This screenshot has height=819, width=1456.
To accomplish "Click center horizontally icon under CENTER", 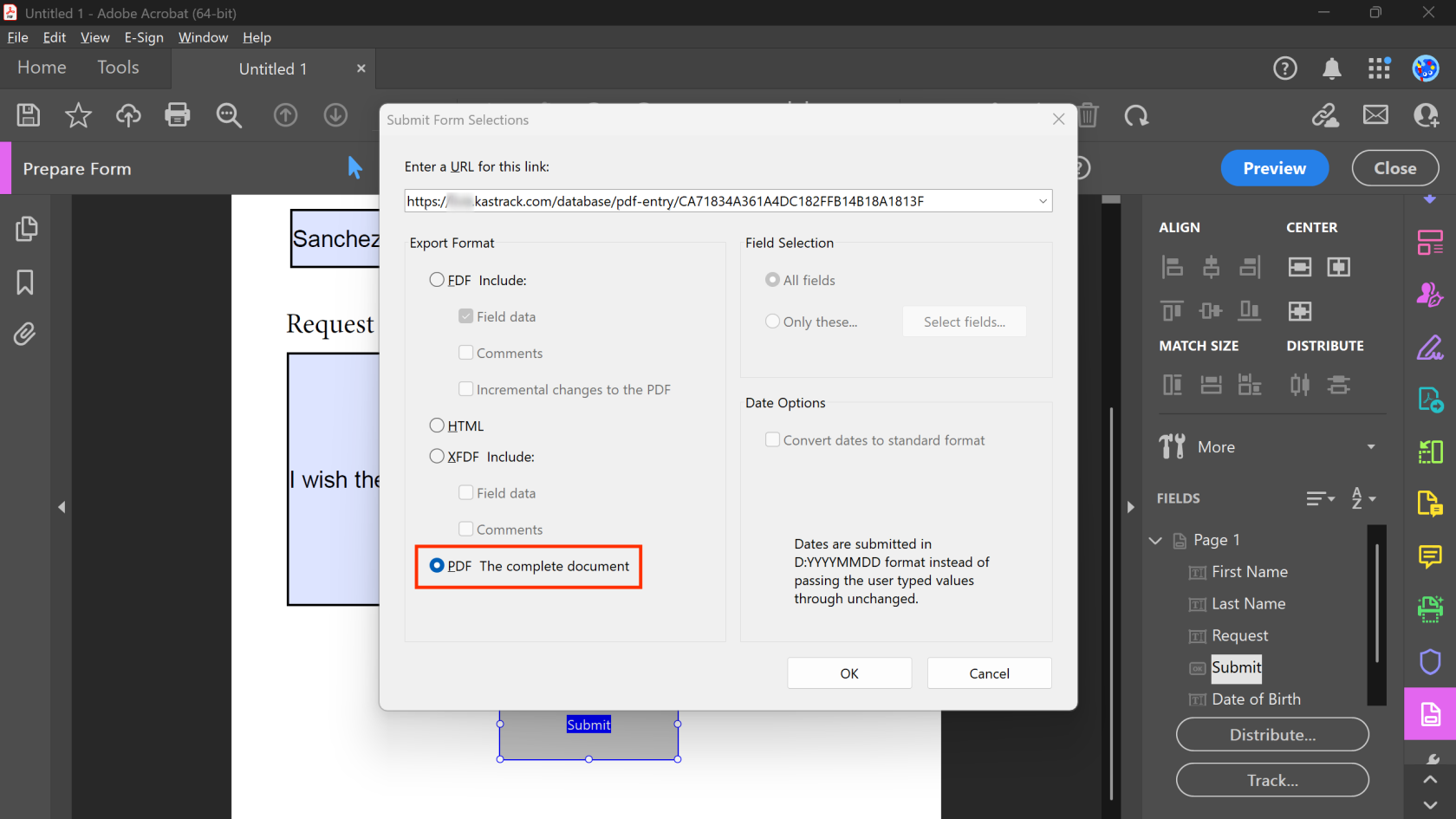I will tap(1299, 267).
